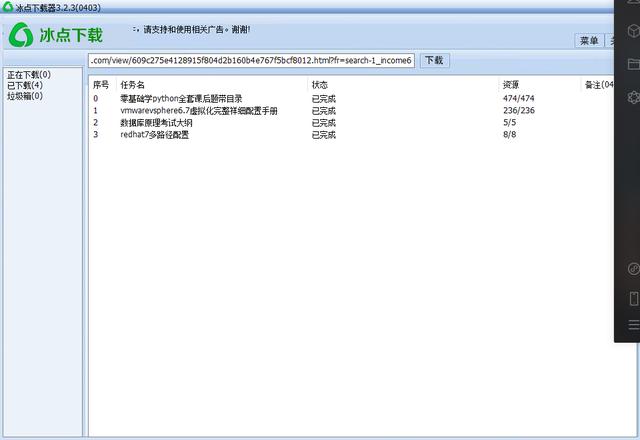Select task redhat7多路径配置
Image resolution: width=640 pixels, height=440 pixels.
(155, 135)
